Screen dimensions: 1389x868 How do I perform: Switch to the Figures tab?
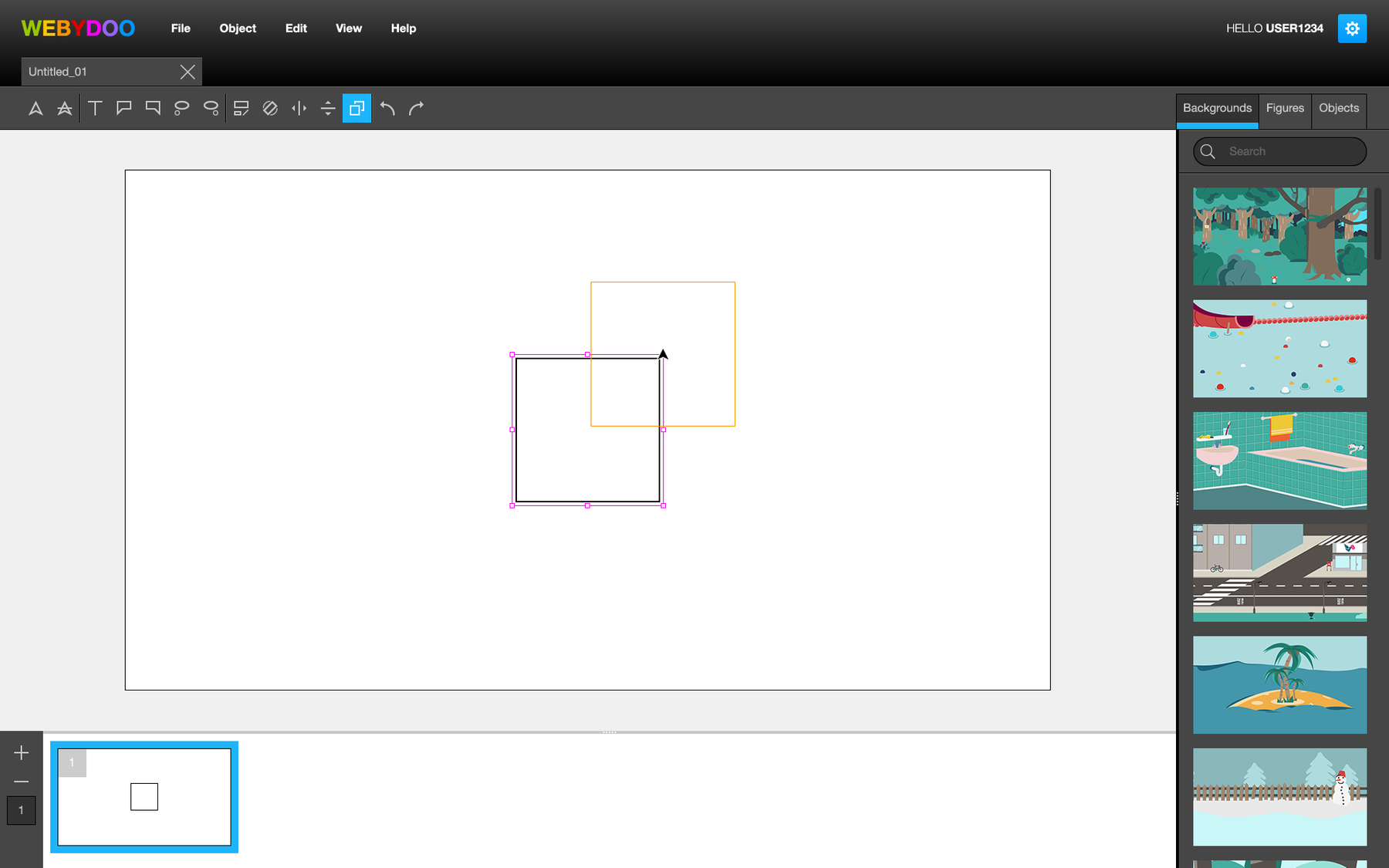pos(1285,109)
